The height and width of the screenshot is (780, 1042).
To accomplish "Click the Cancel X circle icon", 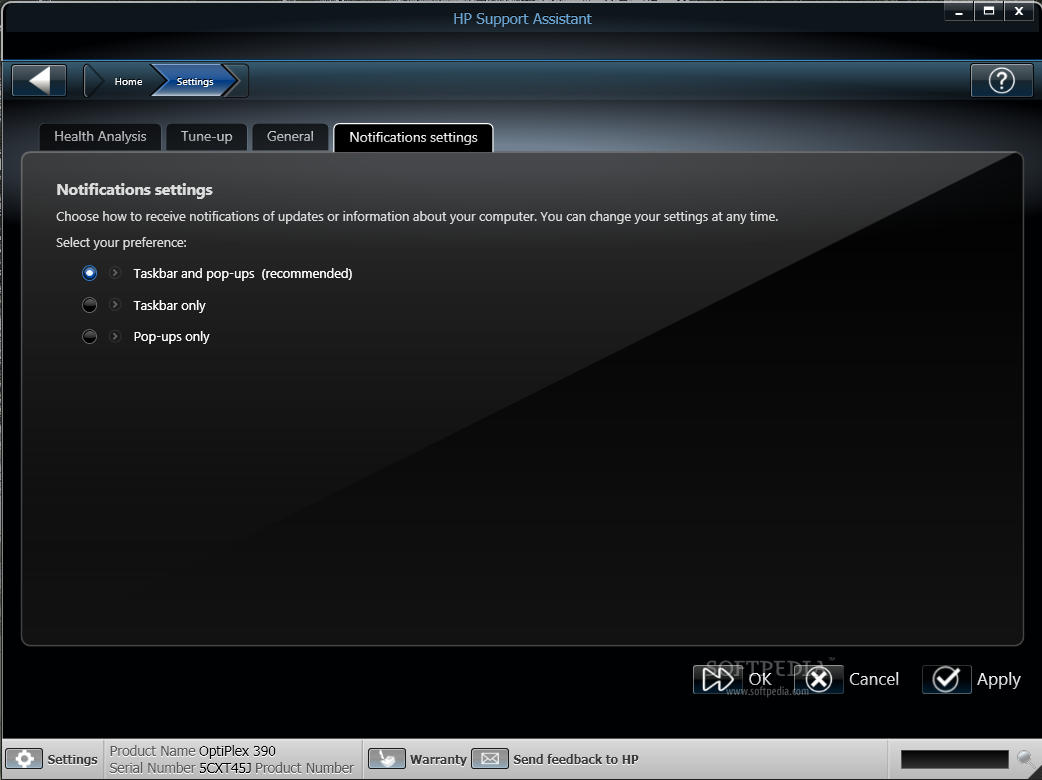I will 819,679.
